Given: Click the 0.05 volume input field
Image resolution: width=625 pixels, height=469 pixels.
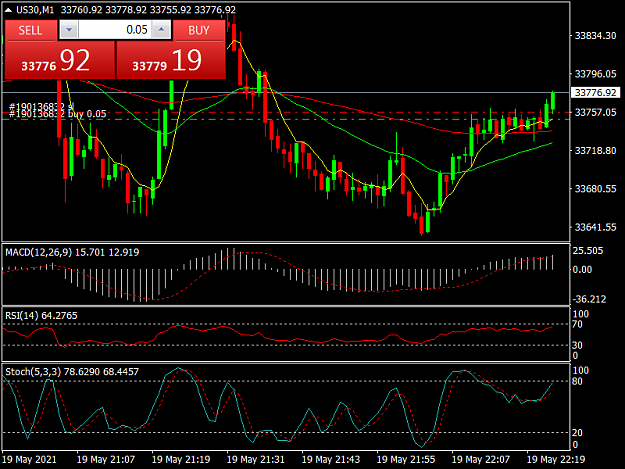Looking at the screenshot, I should click(115, 30).
